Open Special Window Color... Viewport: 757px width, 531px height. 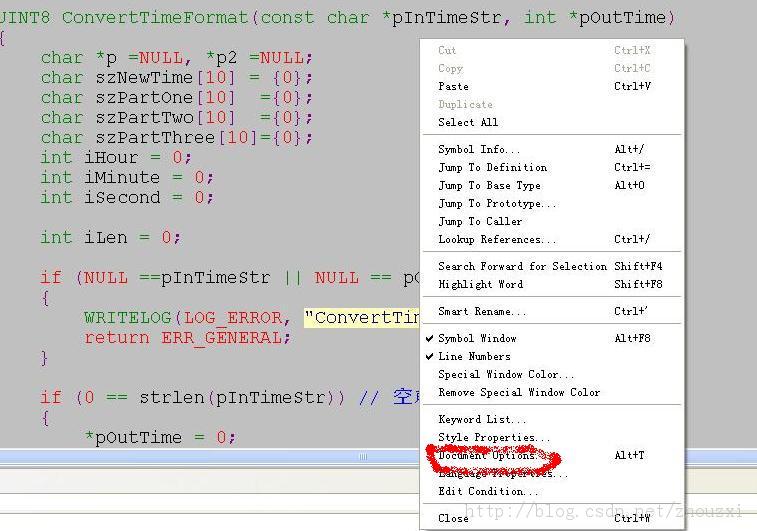click(x=551, y=375)
